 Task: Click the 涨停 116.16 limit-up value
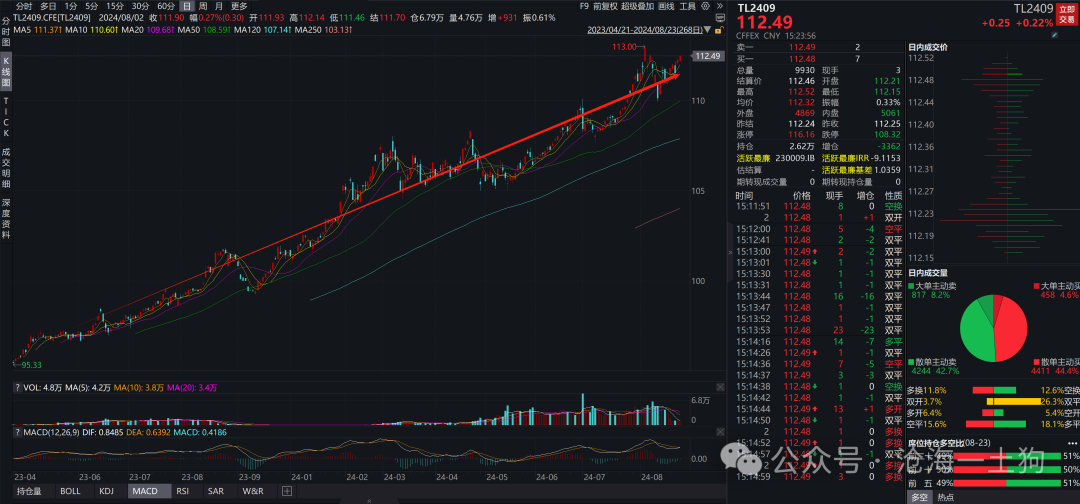click(802, 134)
